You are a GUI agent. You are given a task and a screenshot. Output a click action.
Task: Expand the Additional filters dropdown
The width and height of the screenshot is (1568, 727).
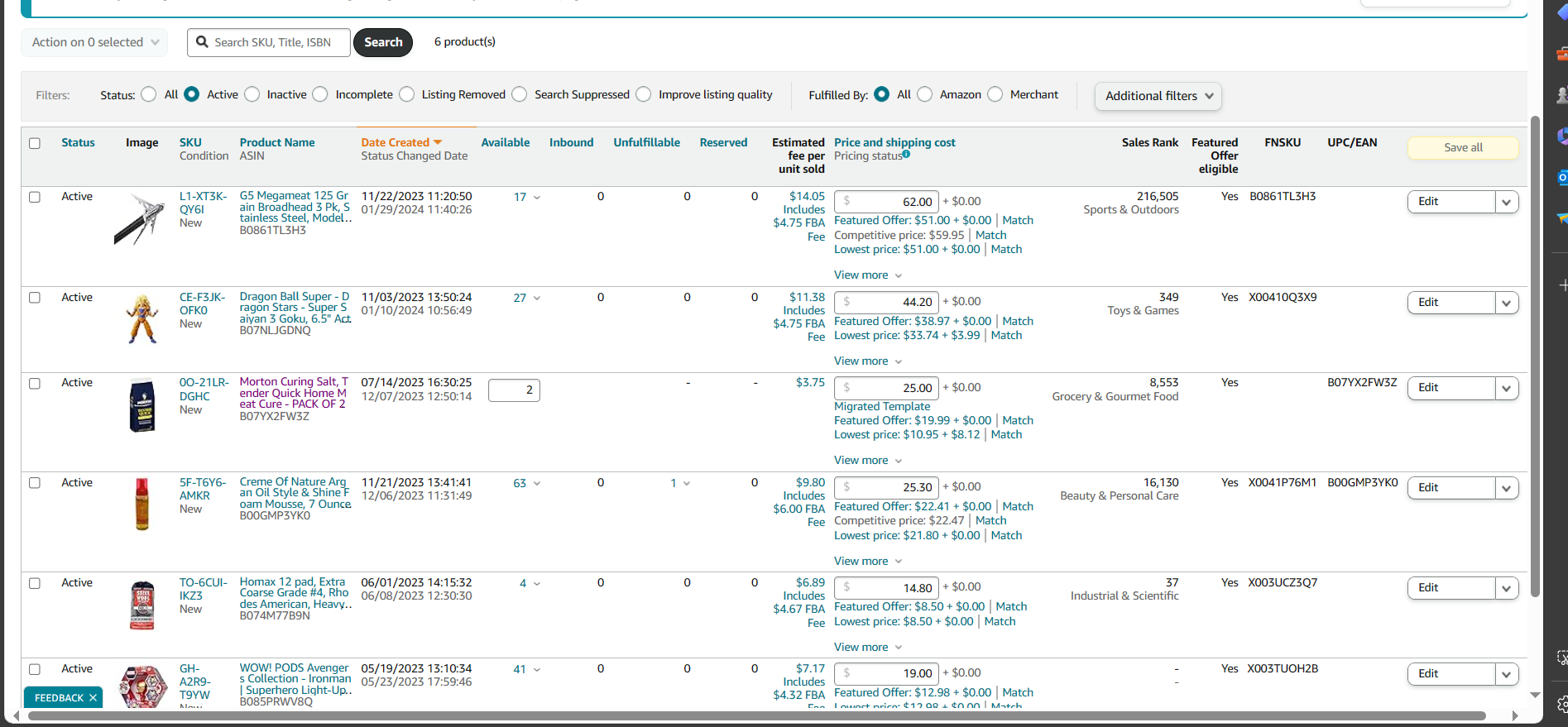click(1158, 96)
